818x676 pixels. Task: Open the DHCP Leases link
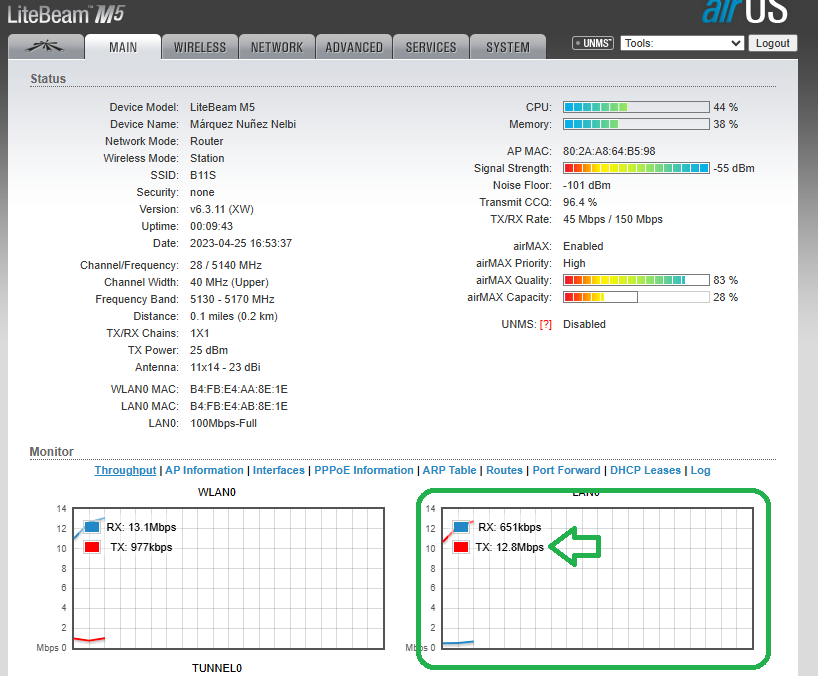point(646,470)
